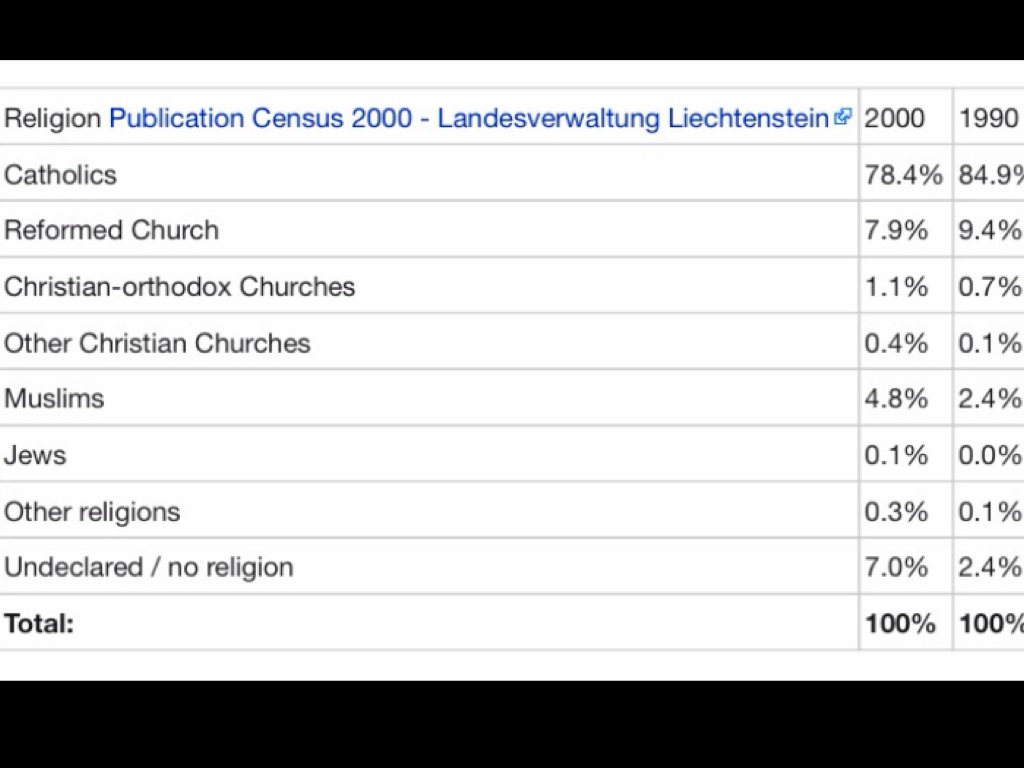Select the 2000 column header

[x=894, y=118]
